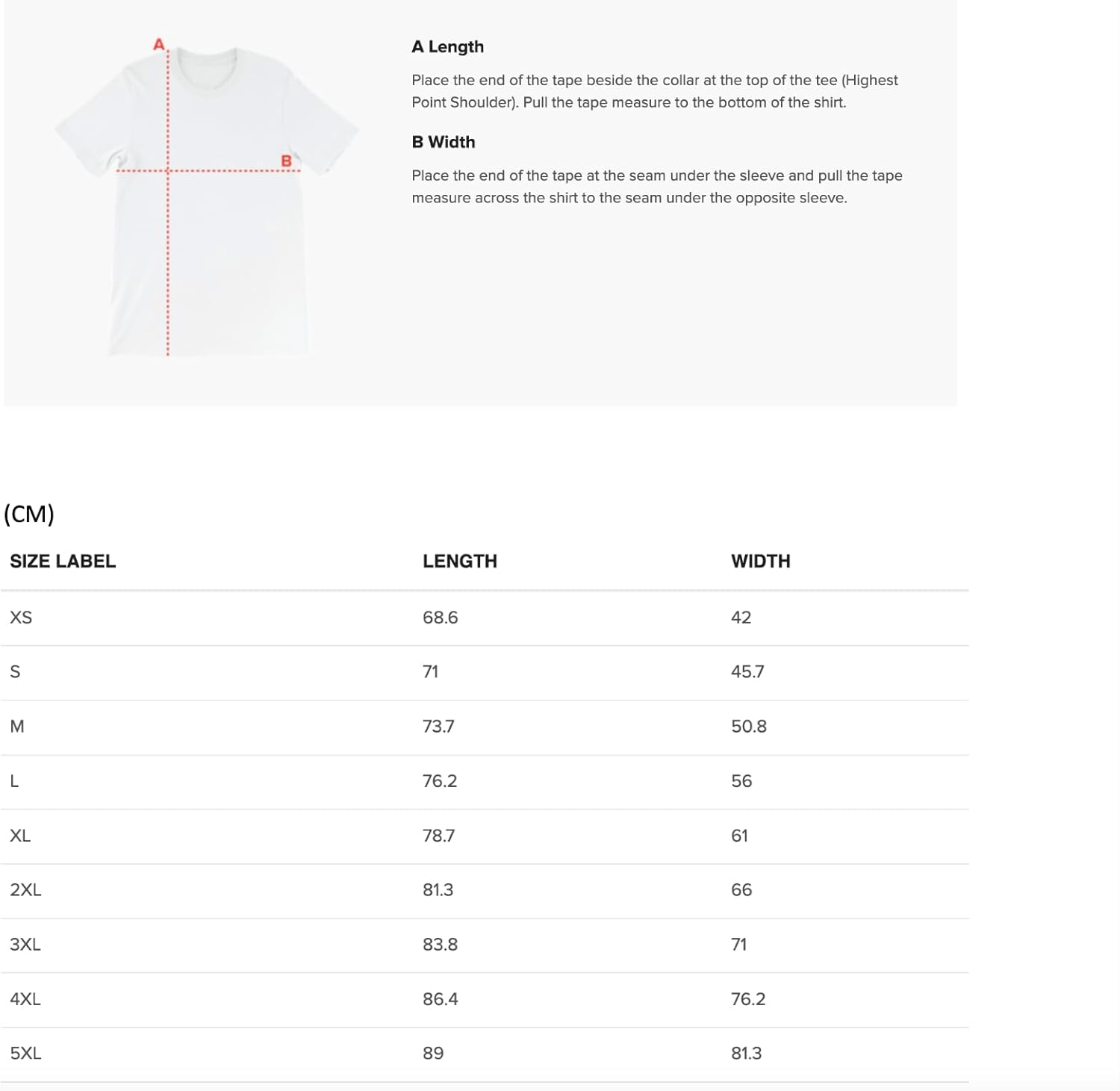Select the 2XL size row label
Screen dimensions: 1120x1091
(x=25, y=890)
